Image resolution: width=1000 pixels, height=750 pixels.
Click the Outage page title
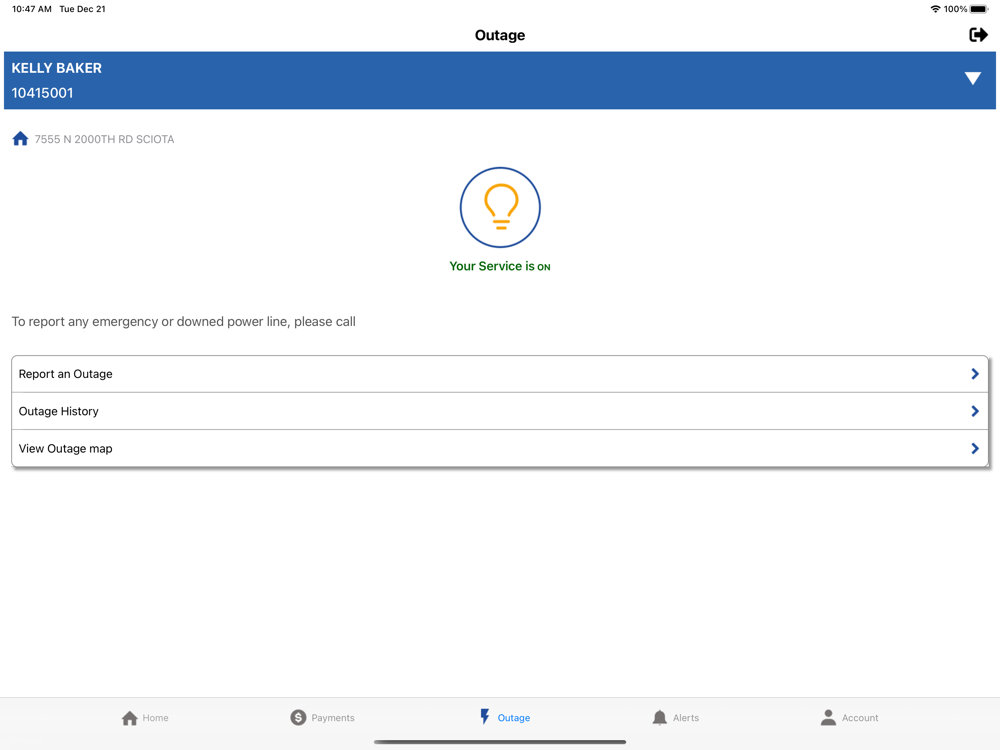(x=500, y=35)
